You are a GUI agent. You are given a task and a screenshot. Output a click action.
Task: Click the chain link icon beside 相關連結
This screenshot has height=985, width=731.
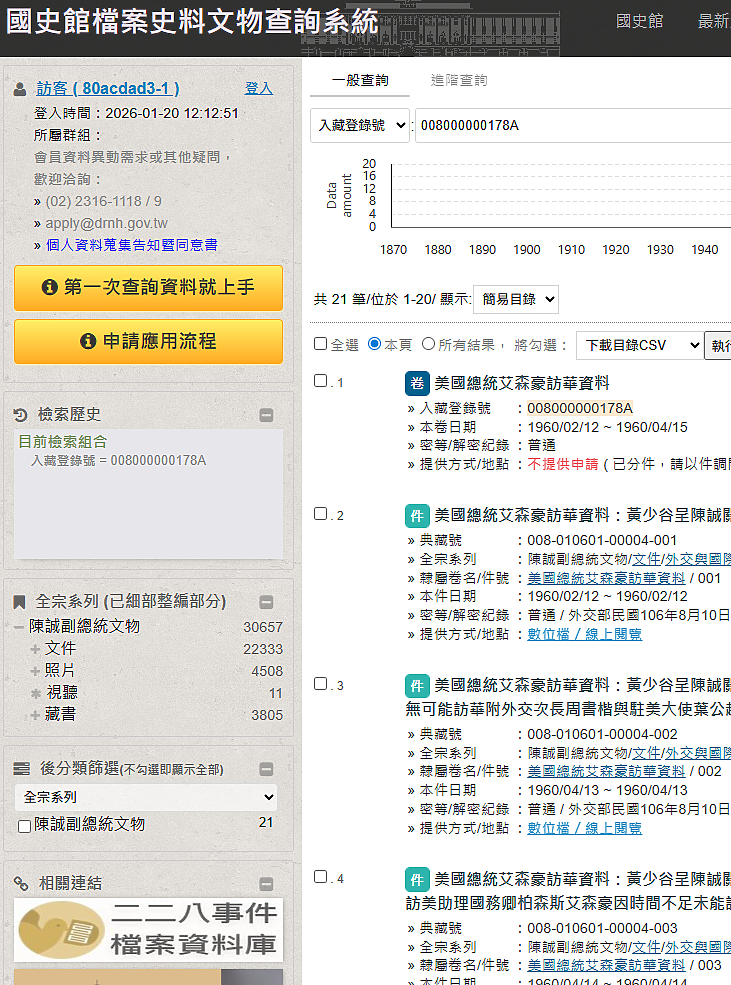click(x=21, y=884)
